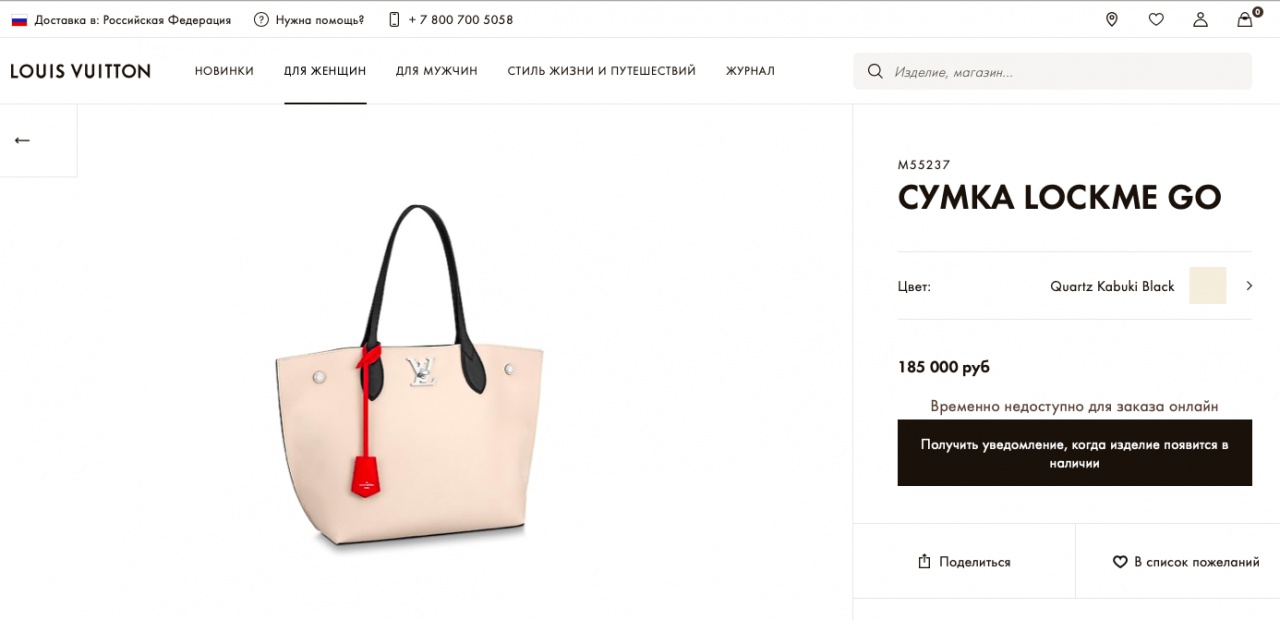Screen dimensions: 1280x620
Task: Go back using the left arrow
Action: [x=22, y=141]
